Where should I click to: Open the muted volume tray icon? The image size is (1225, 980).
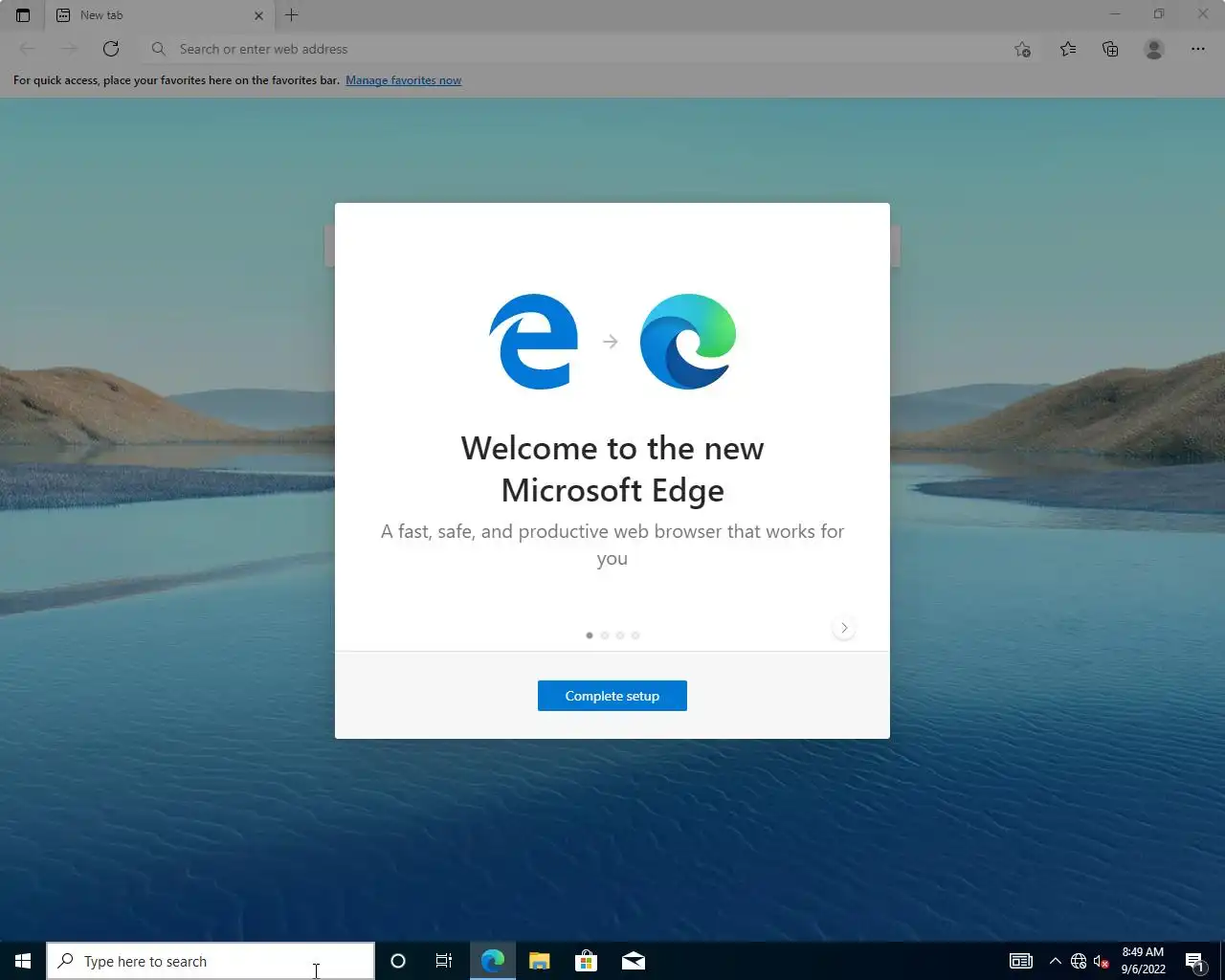click(x=1101, y=961)
